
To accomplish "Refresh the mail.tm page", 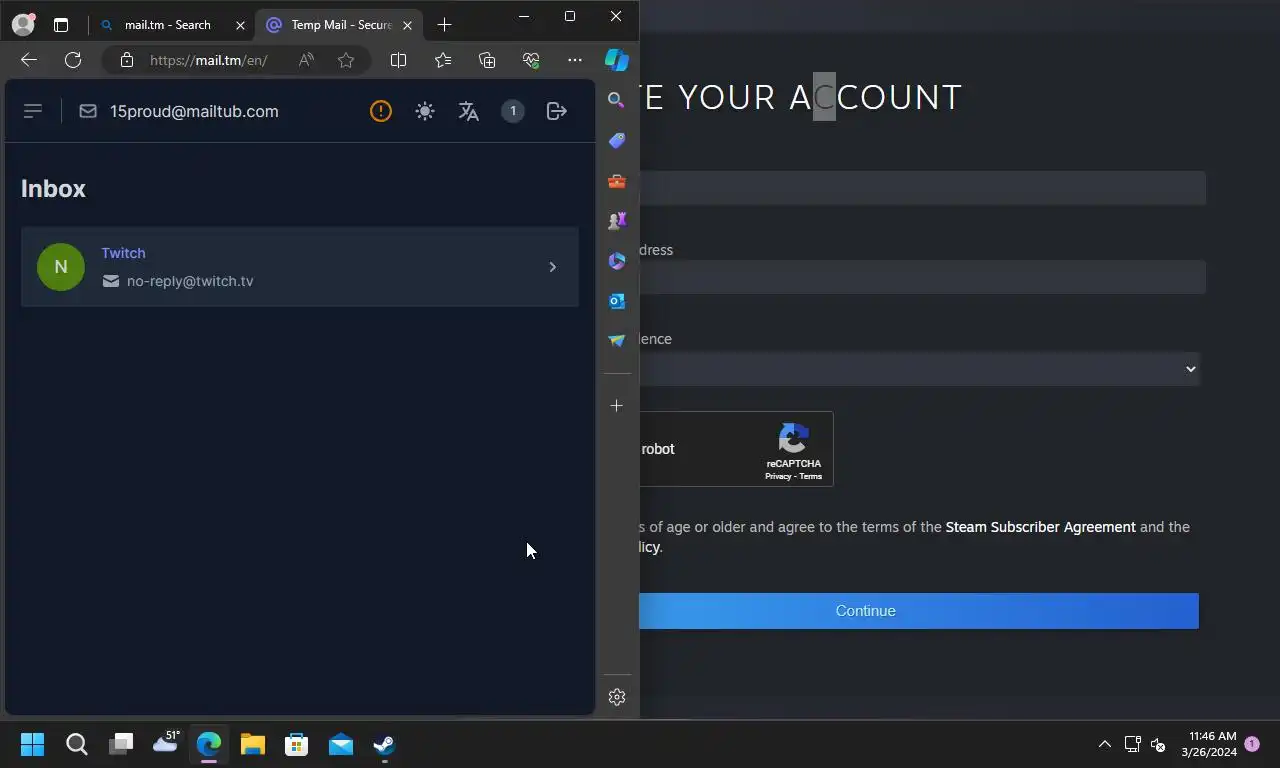I will 73,60.
